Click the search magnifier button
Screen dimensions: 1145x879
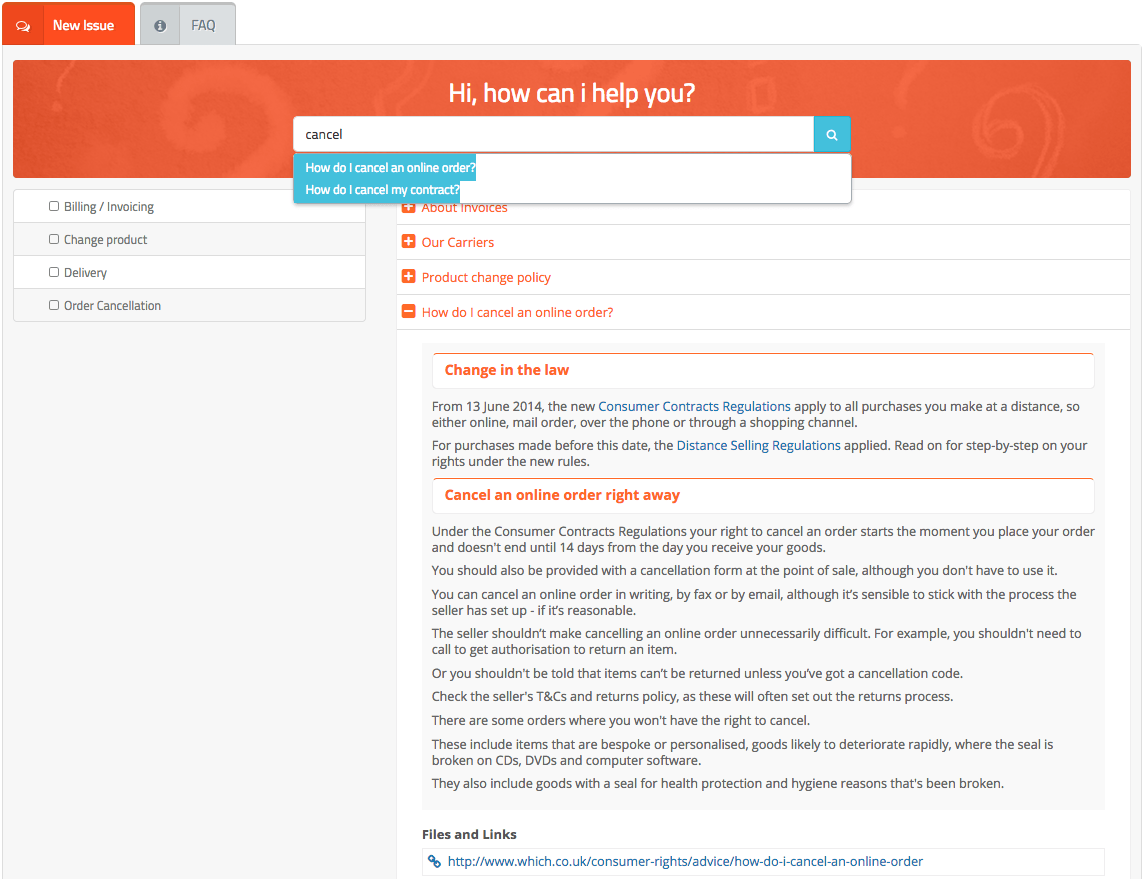pyautogui.click(x=832, y=134)
